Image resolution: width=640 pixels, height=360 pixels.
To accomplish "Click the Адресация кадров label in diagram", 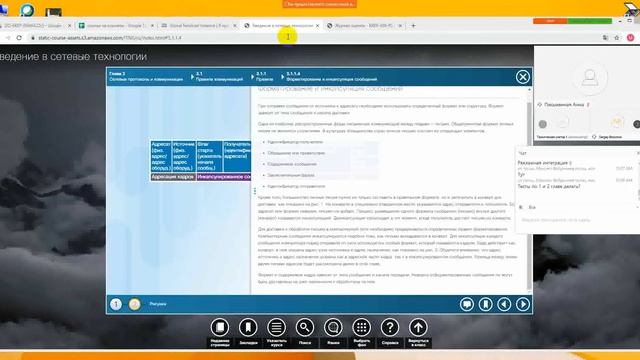I will click(x=173, y=177).
